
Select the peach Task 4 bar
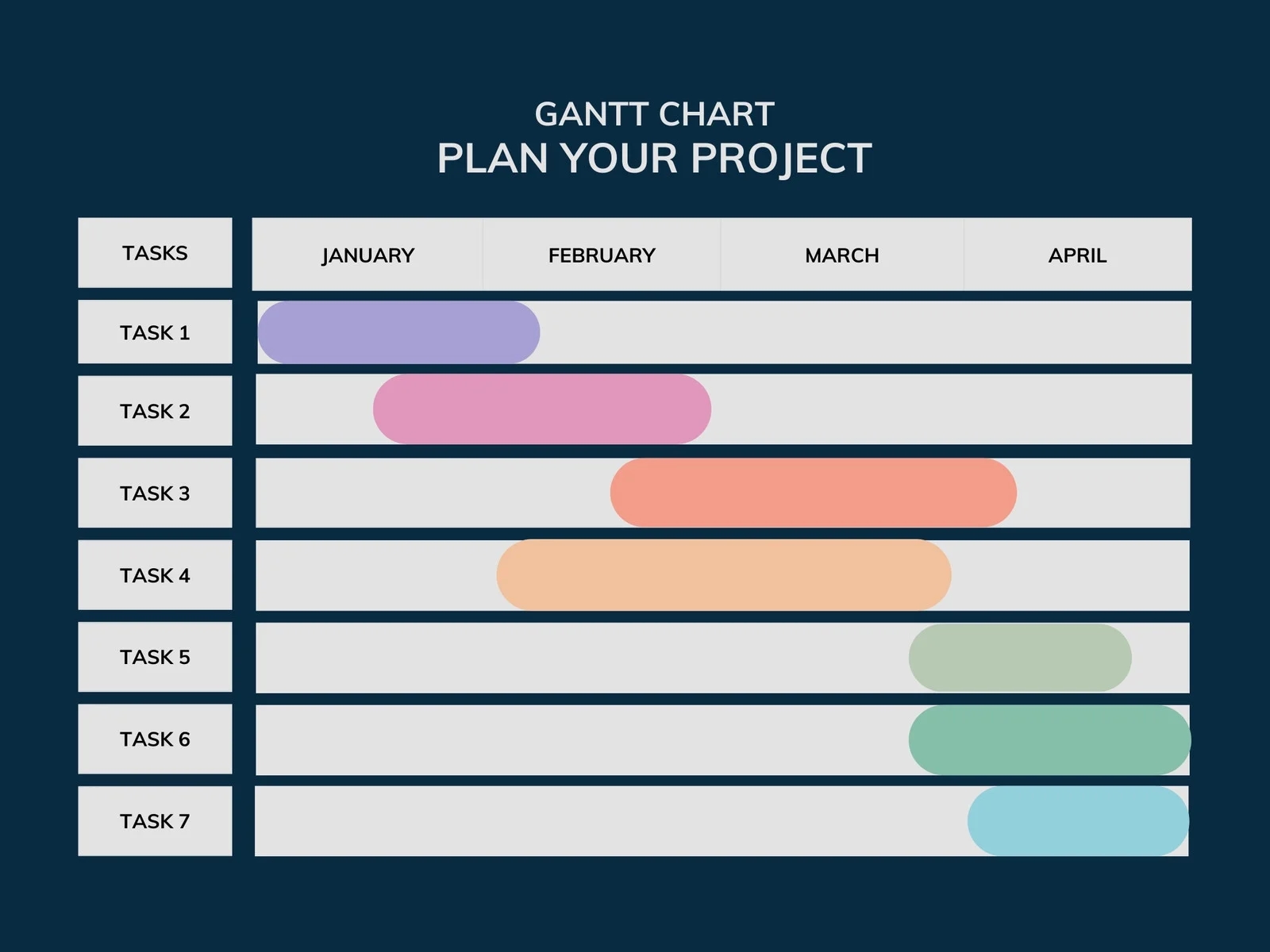click(x=723, y=575)
